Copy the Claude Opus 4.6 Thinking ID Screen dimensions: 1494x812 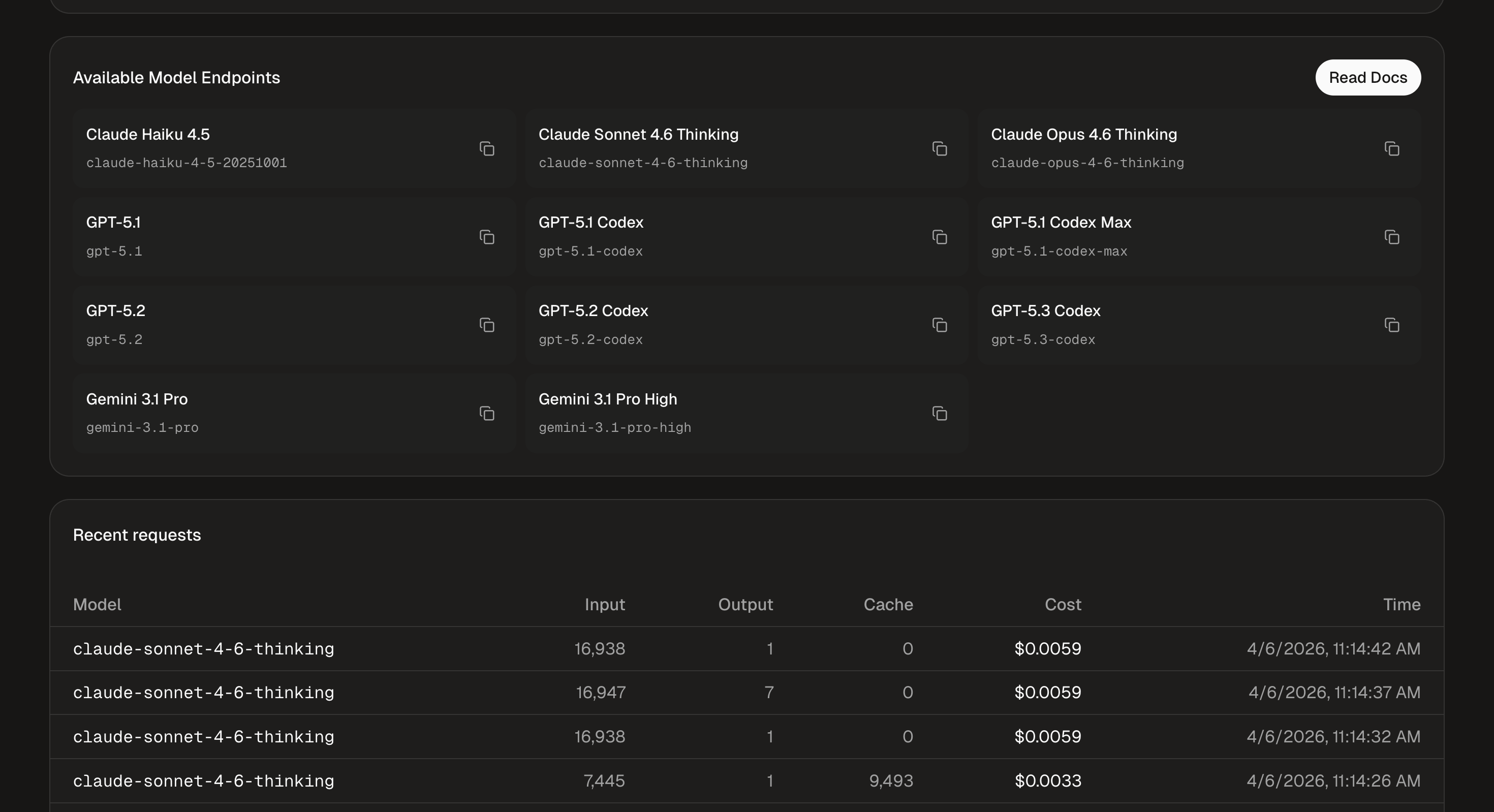[1392, 148]
